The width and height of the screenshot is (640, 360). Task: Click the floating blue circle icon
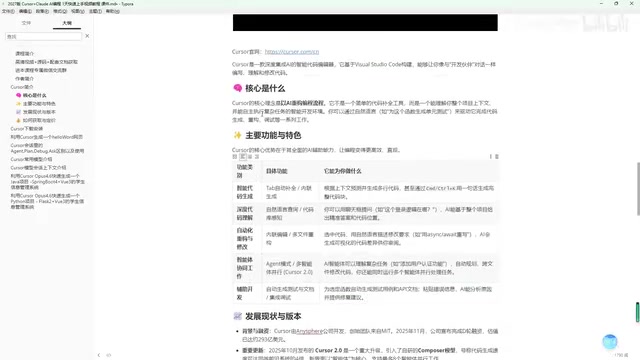[610, 342]
